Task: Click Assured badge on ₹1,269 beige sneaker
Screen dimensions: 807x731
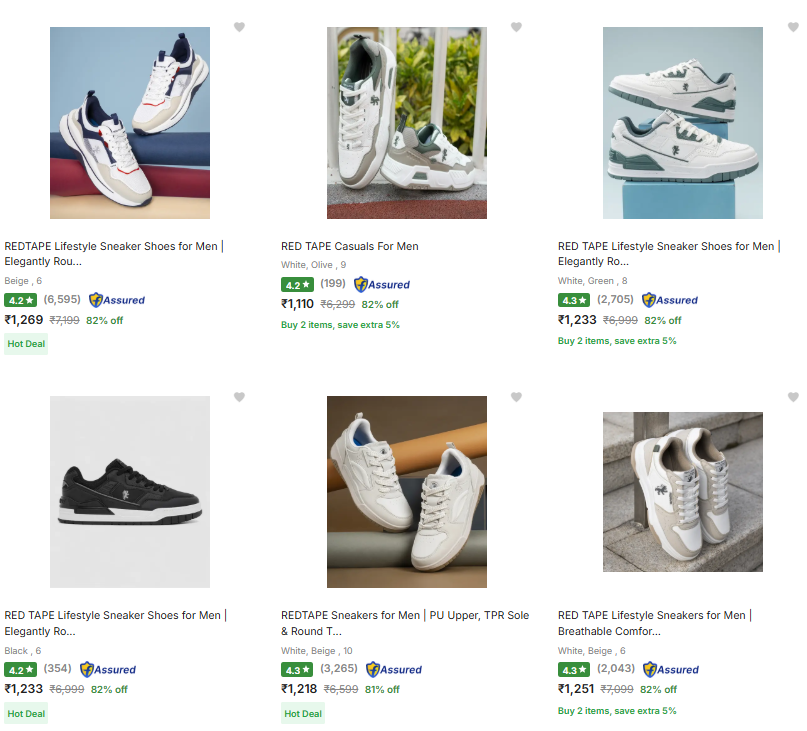Action: click(x=117, y=300)
